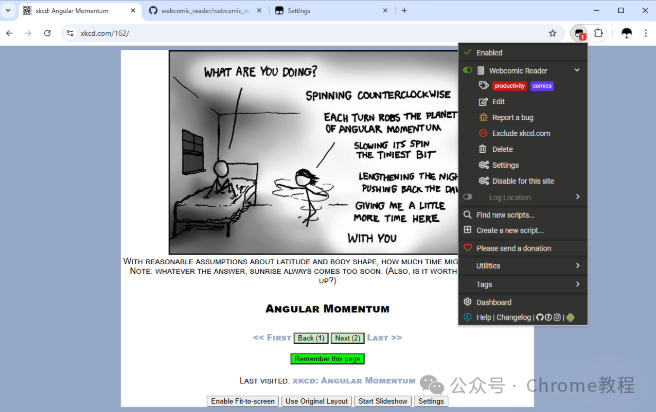The width and height of the screenshot is (656, 412).
Task: Click the script Settings gears icon
Action: tap(484, 165)
